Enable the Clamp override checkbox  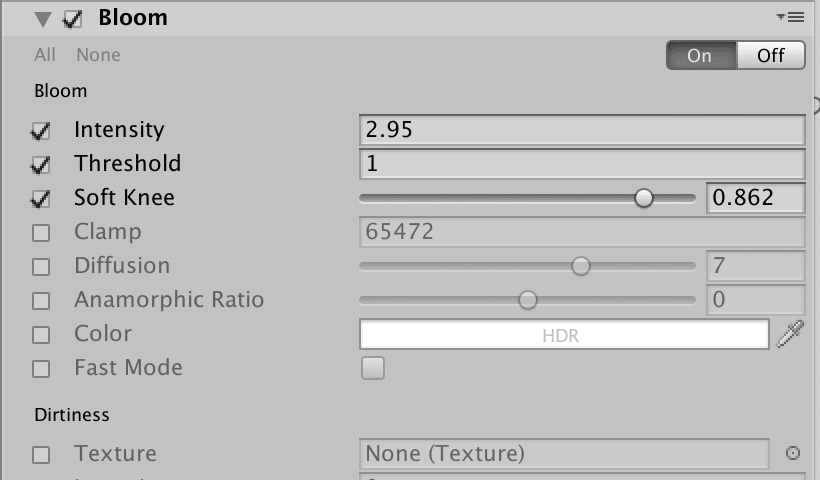(41, 233)
